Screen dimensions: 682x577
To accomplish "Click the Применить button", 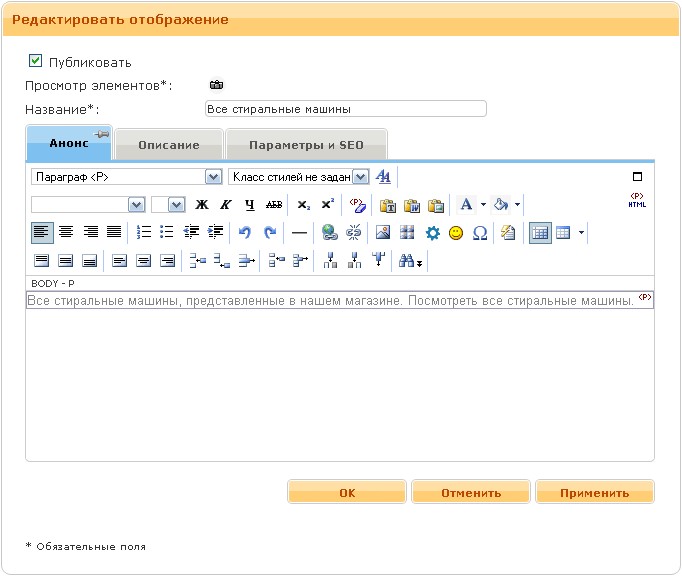I will pyautogui.click(x=594, y=492).
